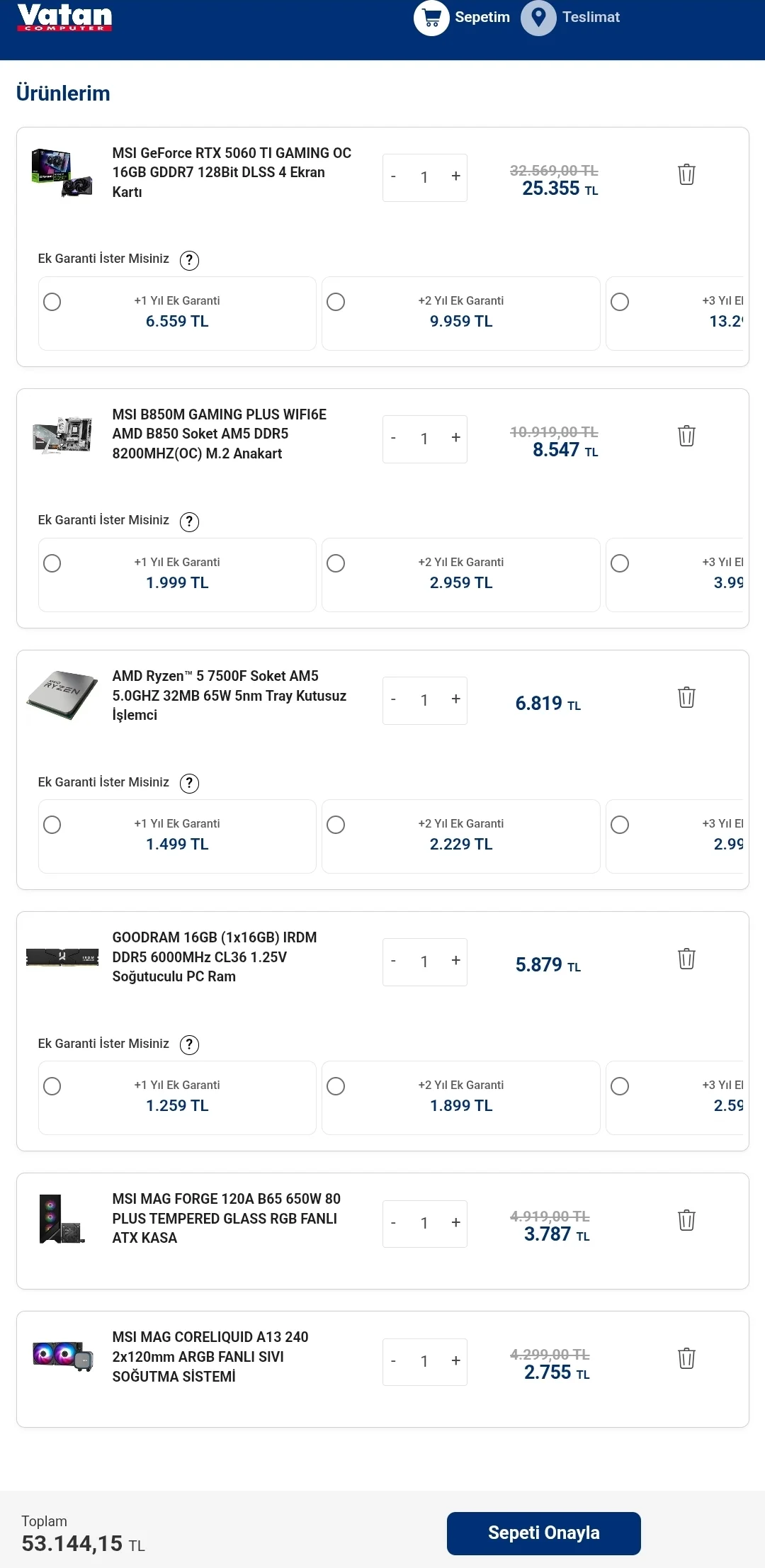Open the AMD Ryzen 5 7500F product thumbnail
Image resolution: width=765 pixels, height=1568 pixels.
tap(62, 695)
